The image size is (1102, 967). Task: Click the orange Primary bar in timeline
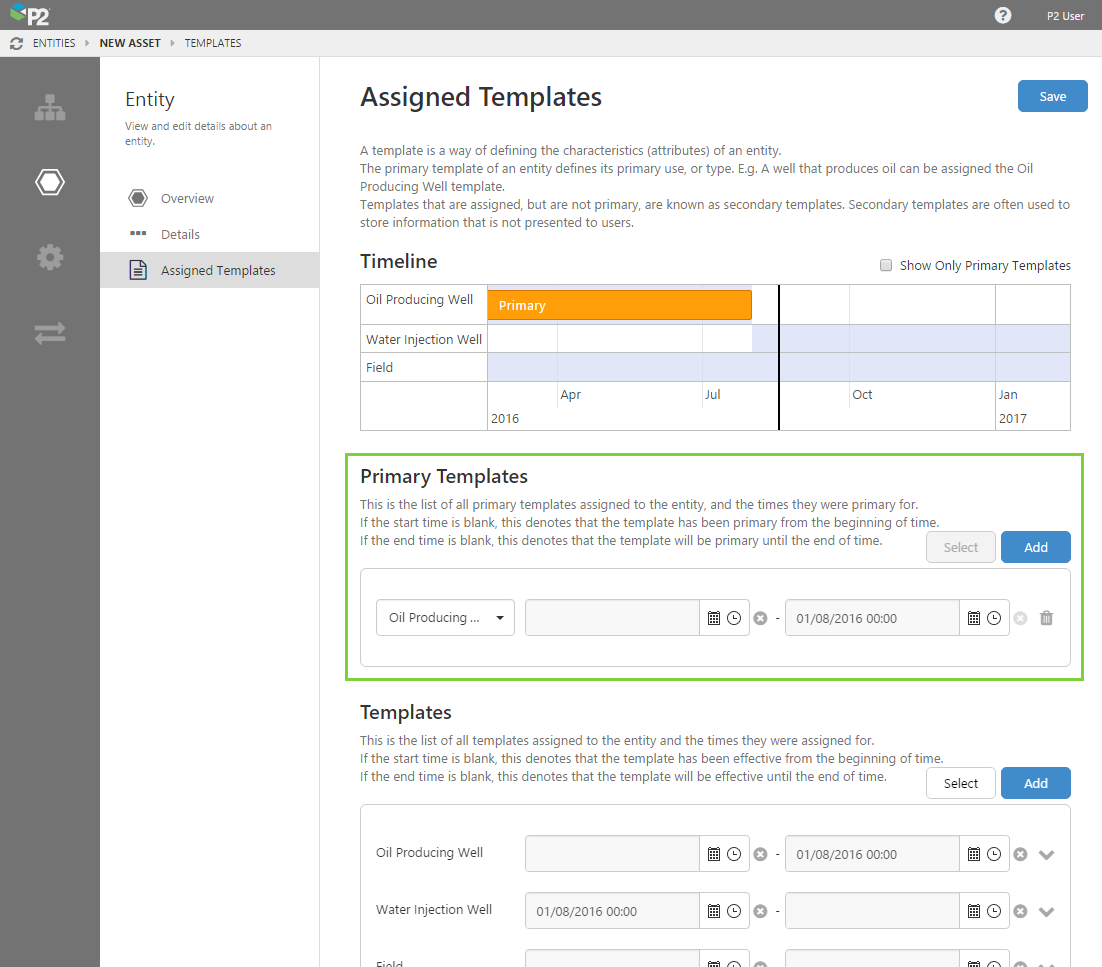[x=619, y=305]
